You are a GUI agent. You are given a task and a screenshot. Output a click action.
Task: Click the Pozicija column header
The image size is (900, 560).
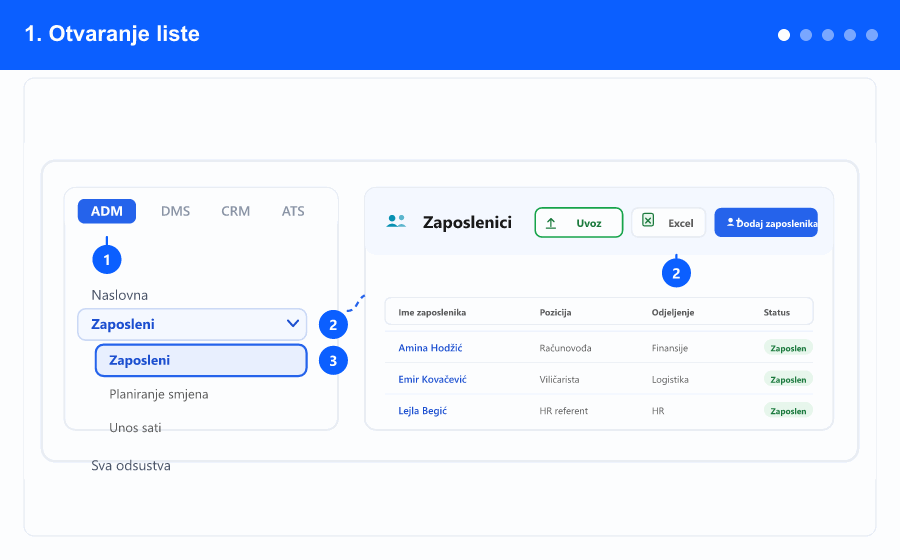[555, 312]
